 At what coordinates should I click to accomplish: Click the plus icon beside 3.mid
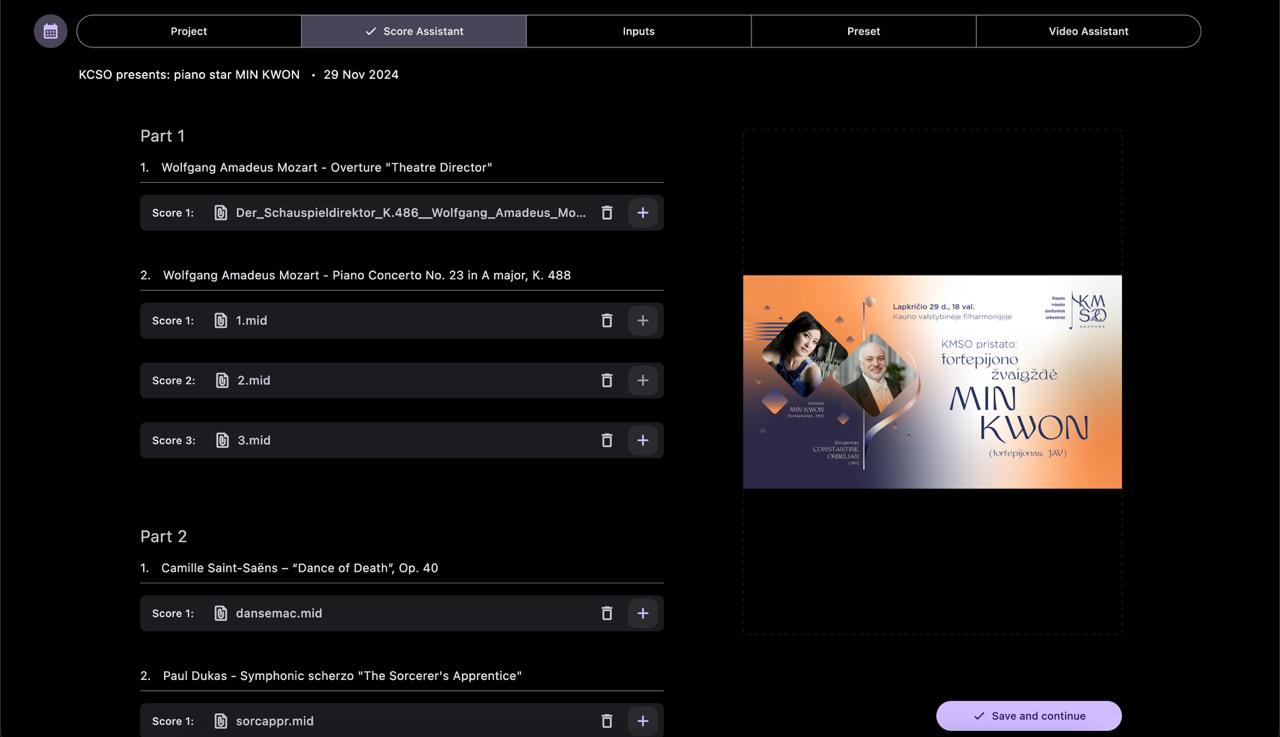[x=643, y=440]
